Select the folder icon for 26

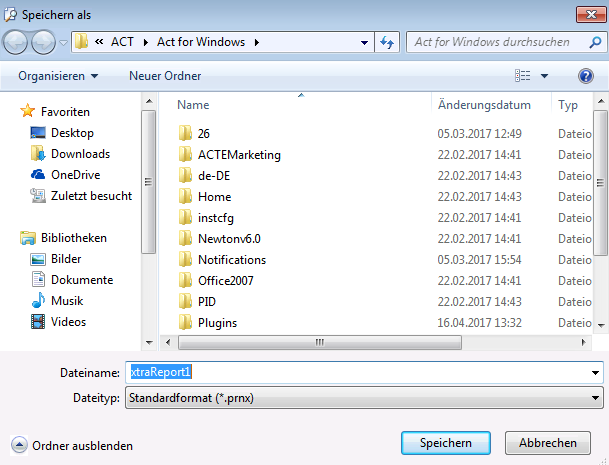(x=185, y=133)
